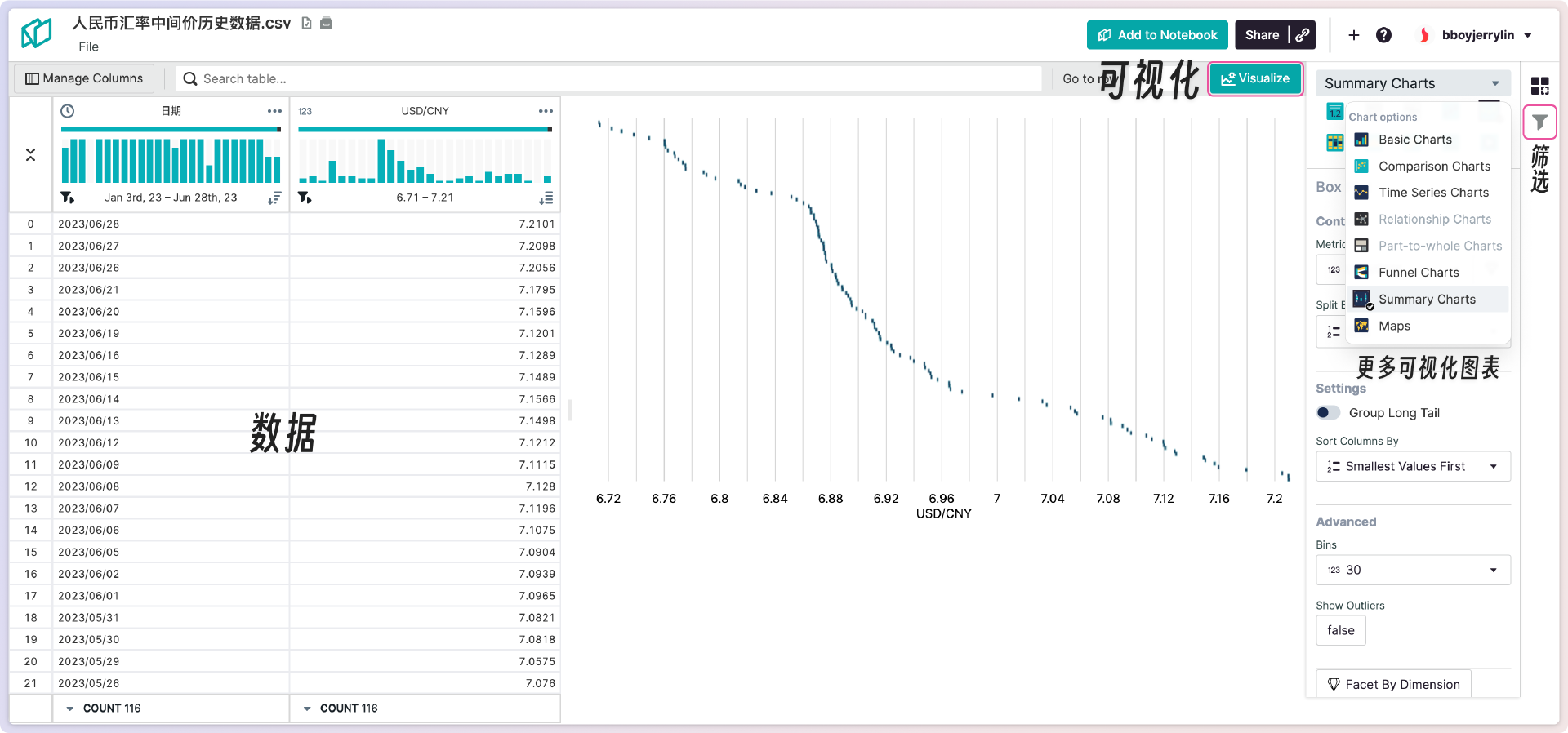Click the divider handle between table and chart
The image size is (1568, 733).
569,409
